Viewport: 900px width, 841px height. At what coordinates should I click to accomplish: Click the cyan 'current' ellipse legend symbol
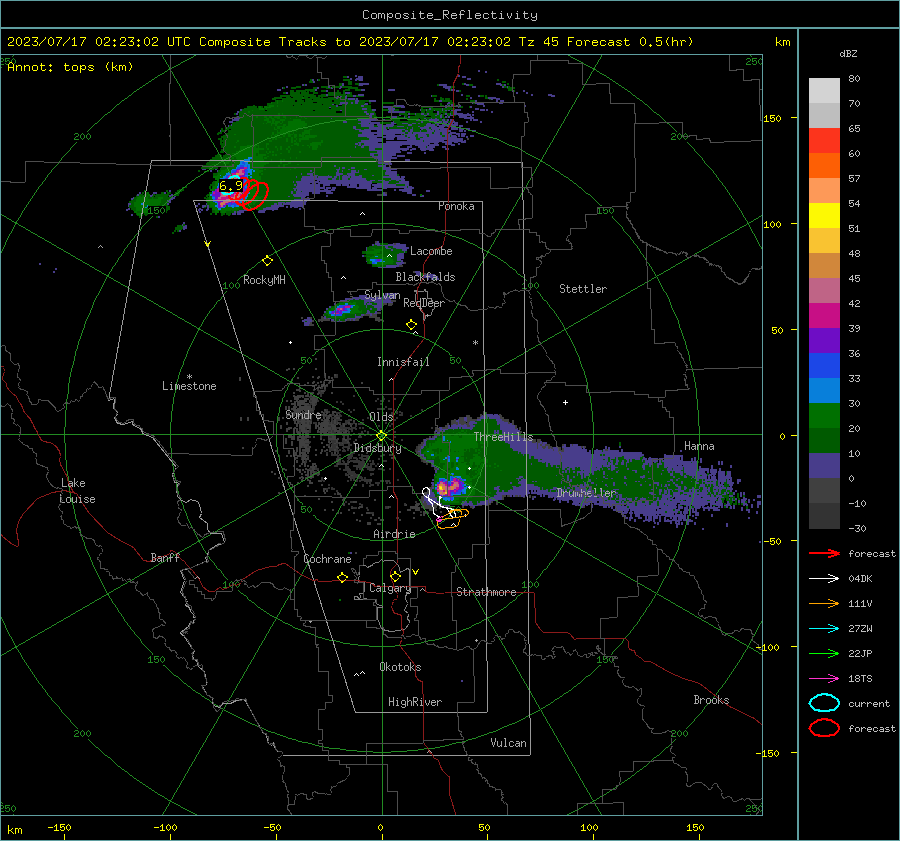pos(824,703)
